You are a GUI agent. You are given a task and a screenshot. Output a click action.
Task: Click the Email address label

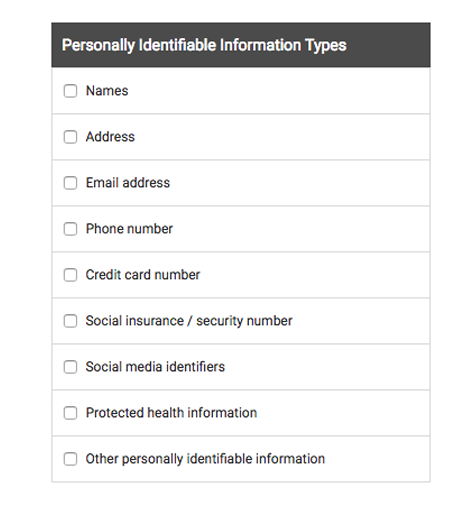pos(128,183)
